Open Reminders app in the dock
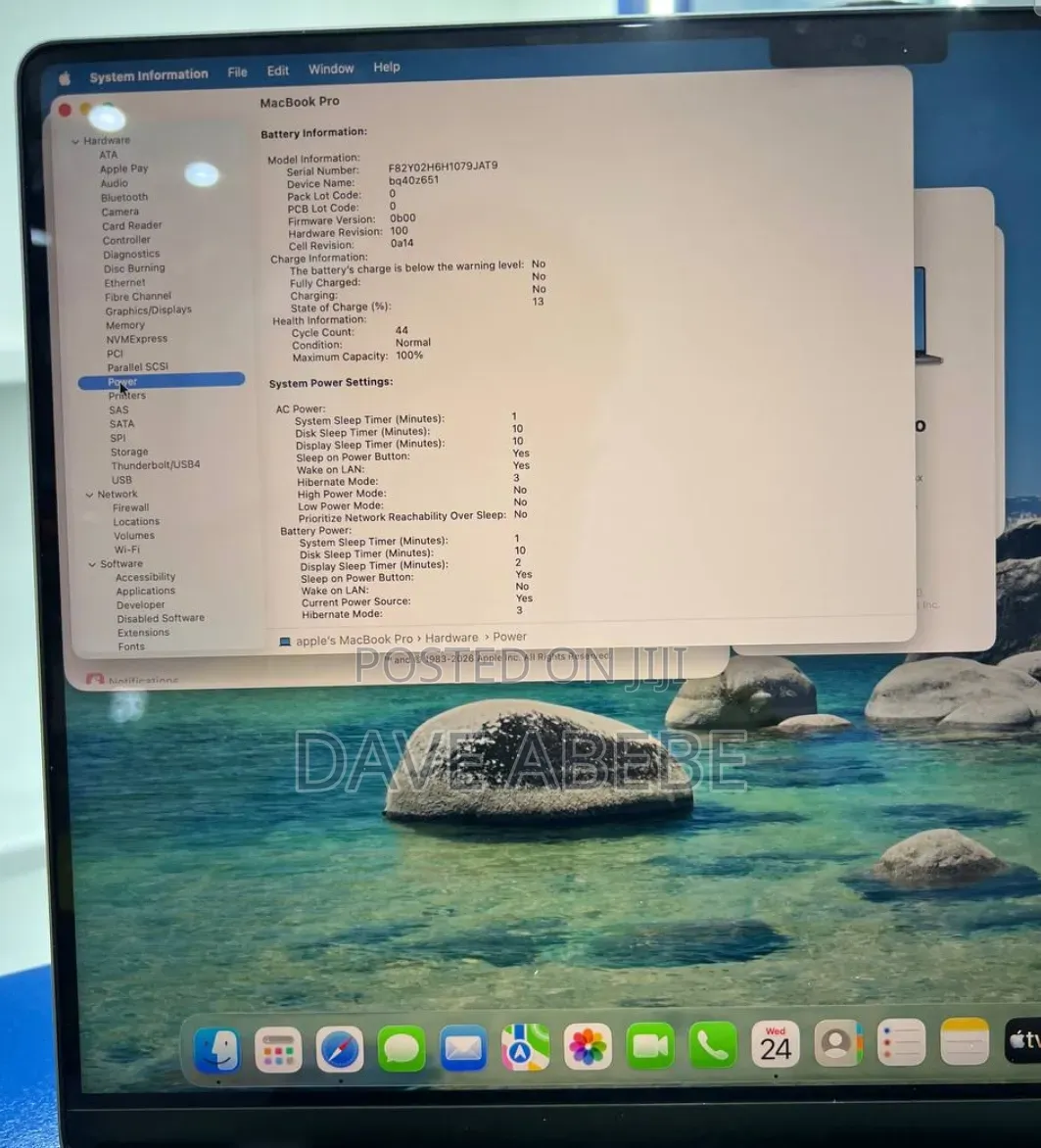 [901, 1042]
